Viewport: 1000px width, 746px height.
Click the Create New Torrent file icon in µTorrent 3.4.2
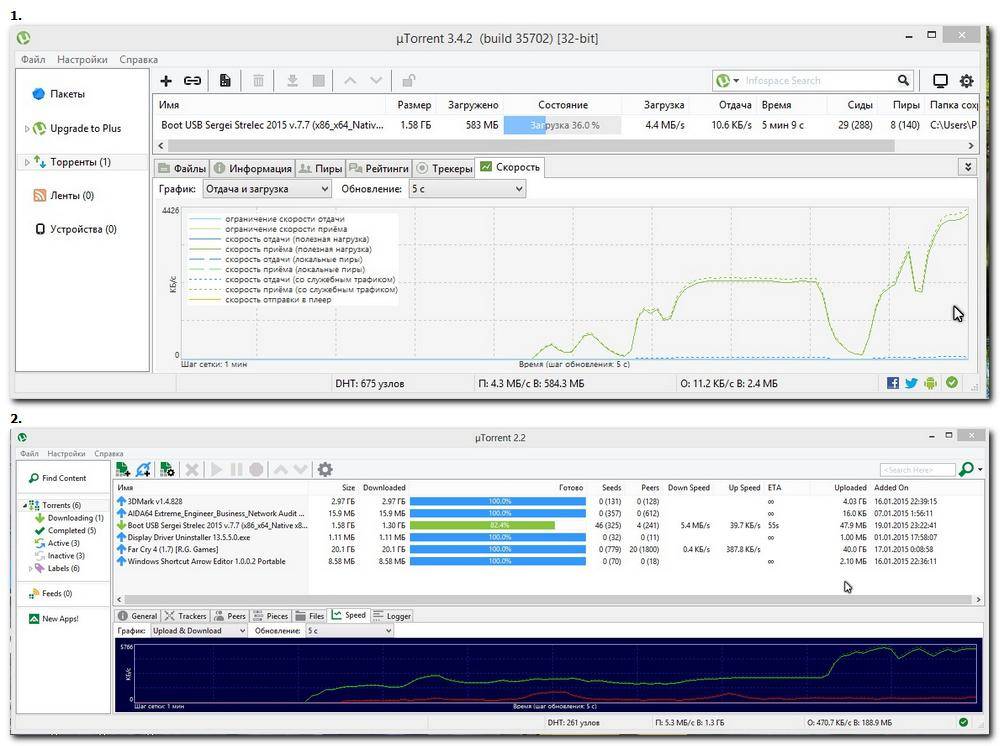pyautogui.click(x=225, y=81)
